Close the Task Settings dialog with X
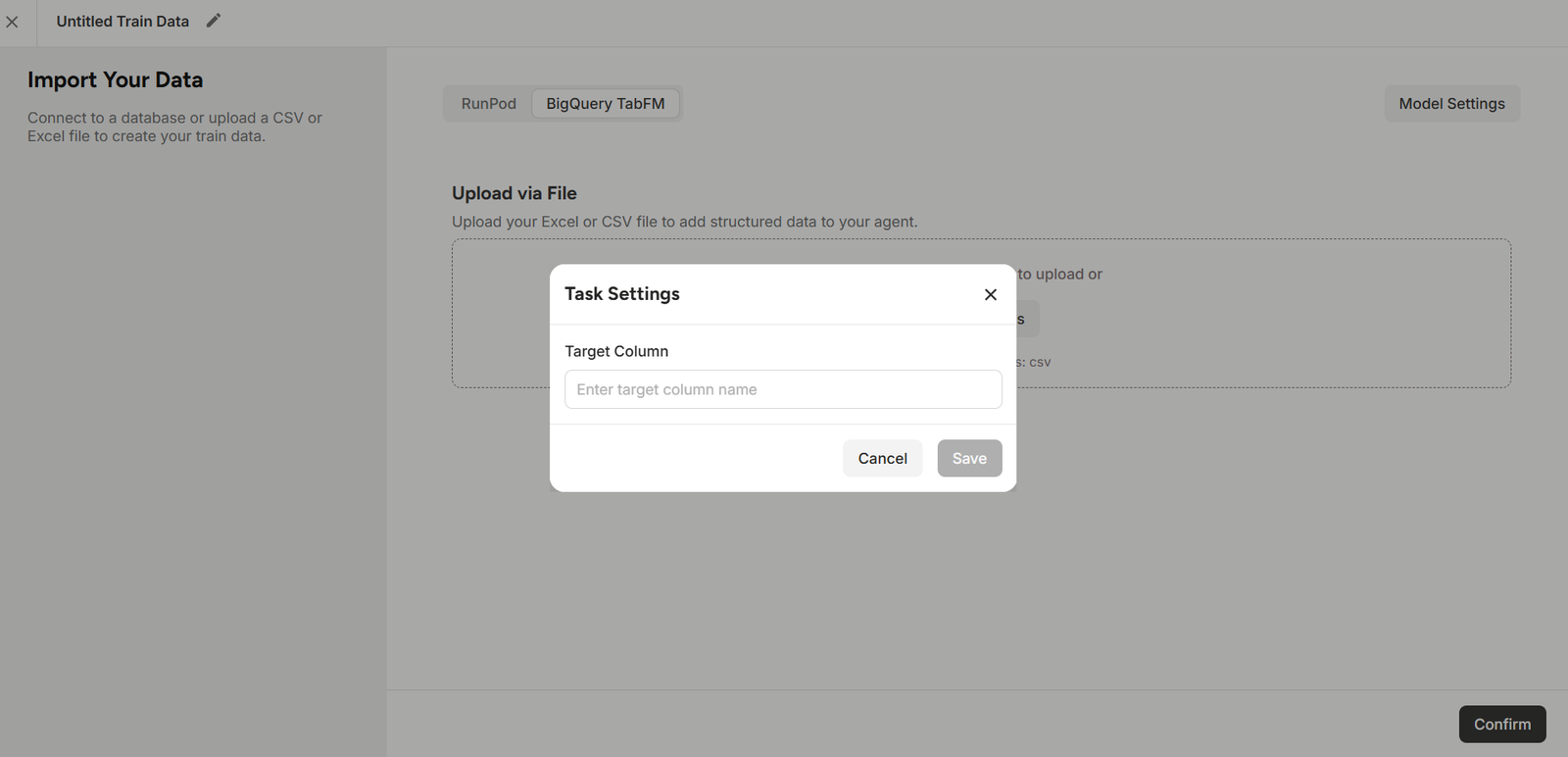 coord(991,294)
